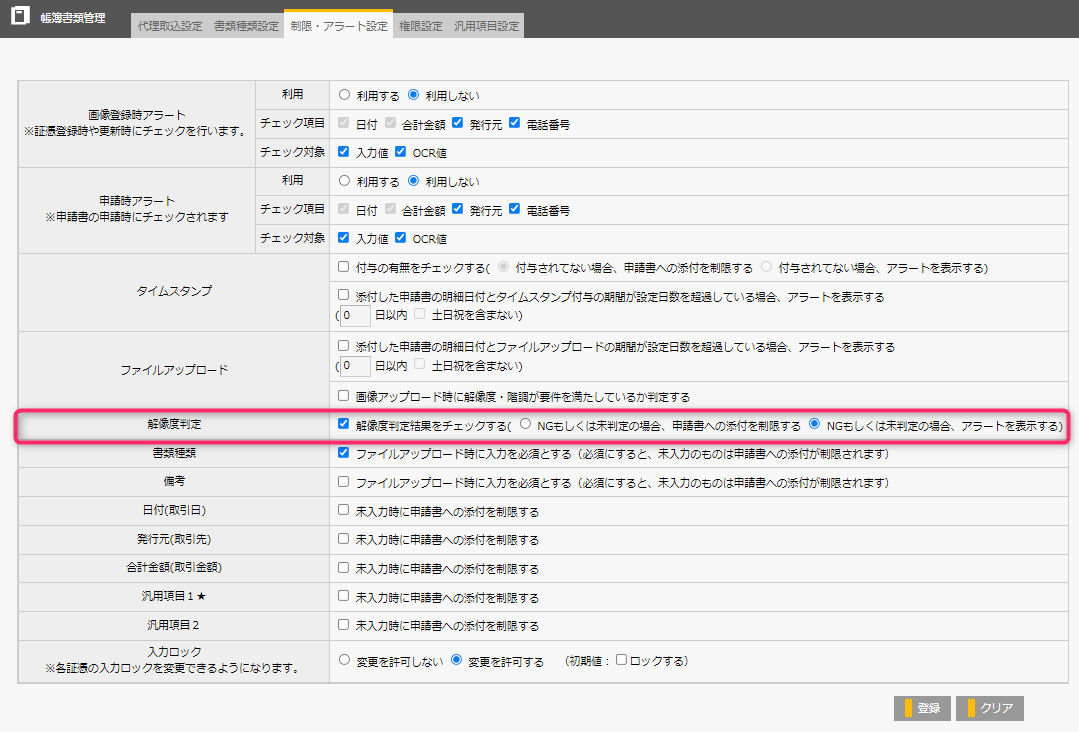Go to the 汎用項目設定 tab
The image size is (1079, 732).
point(486,26)
